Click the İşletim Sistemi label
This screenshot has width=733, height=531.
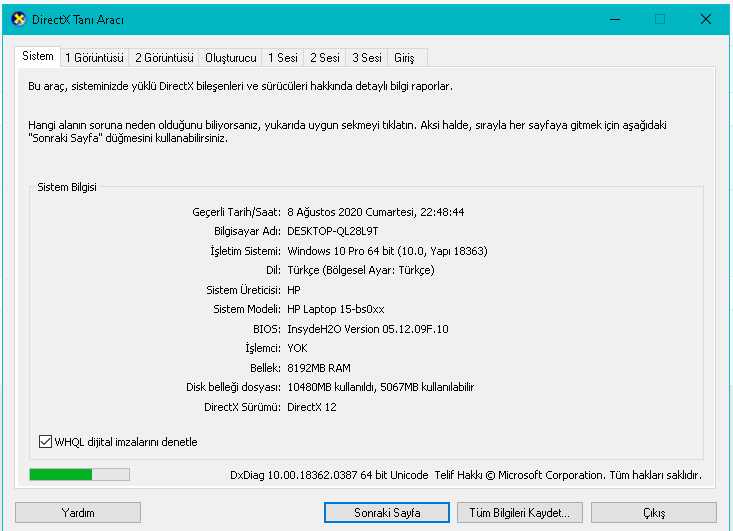(x=245, y=251)
